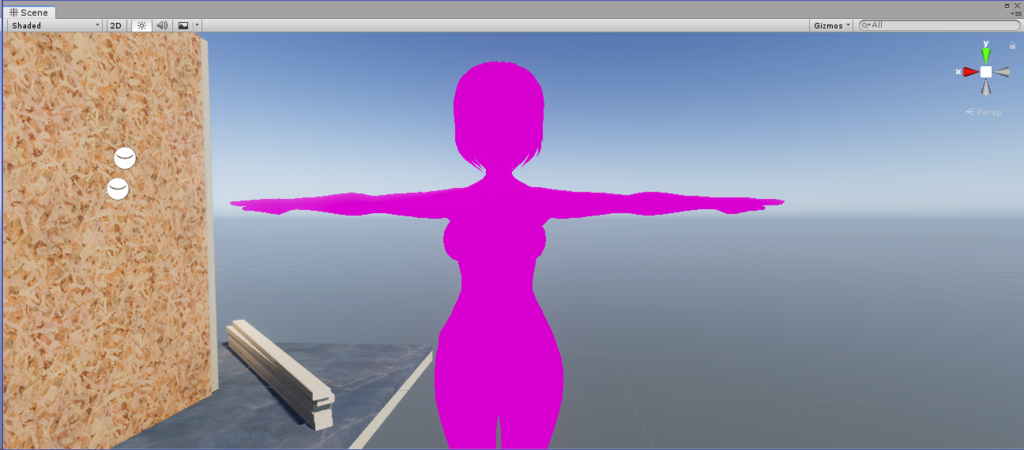The width and height of the screenshot is (1024, 450).
Task: Toggle the orientation gizmo lock icon
Action: point(1012,46)
